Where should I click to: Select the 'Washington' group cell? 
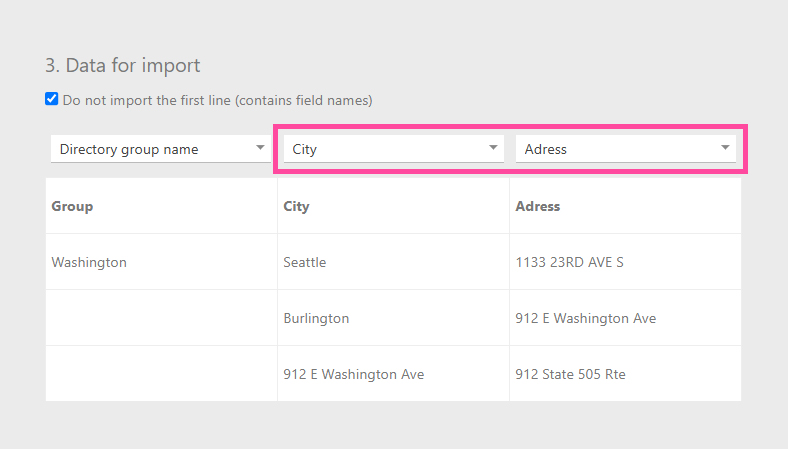[x=89, y=262]
